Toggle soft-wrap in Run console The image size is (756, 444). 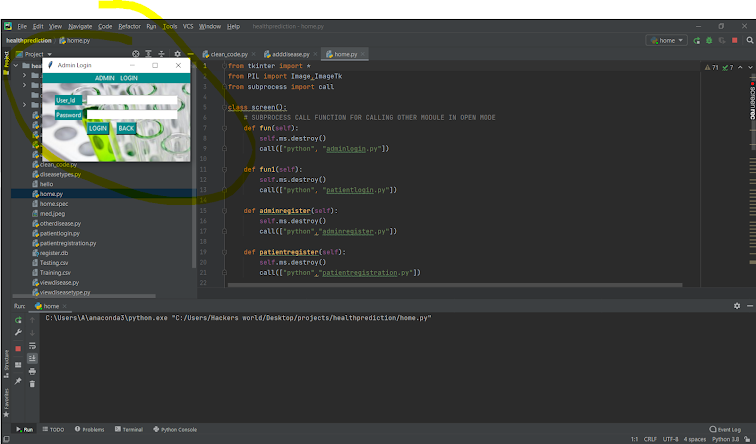coord(32,346)
